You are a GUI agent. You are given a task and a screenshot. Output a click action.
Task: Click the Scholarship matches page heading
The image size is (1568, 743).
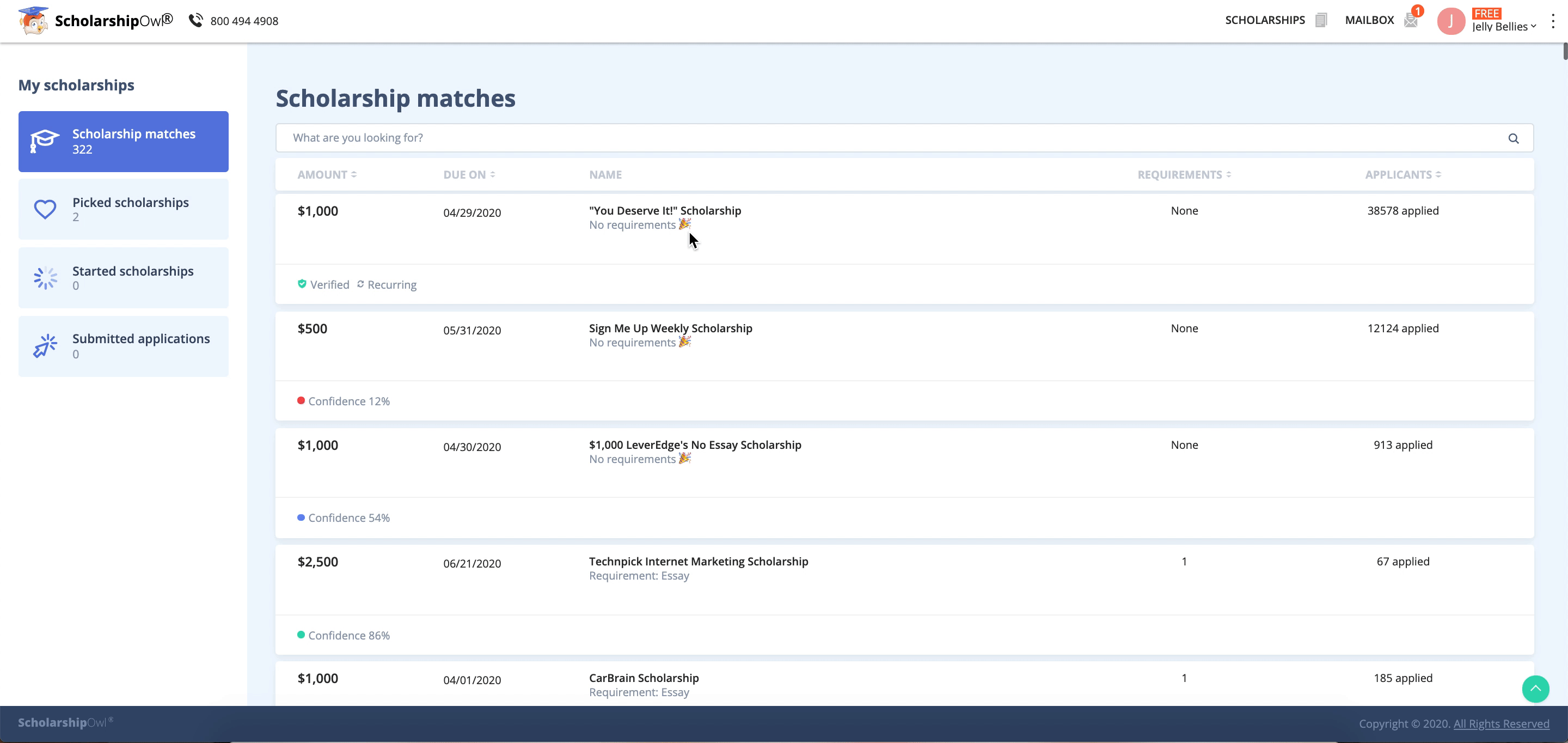pyautogui.click(x=395, y=99)
